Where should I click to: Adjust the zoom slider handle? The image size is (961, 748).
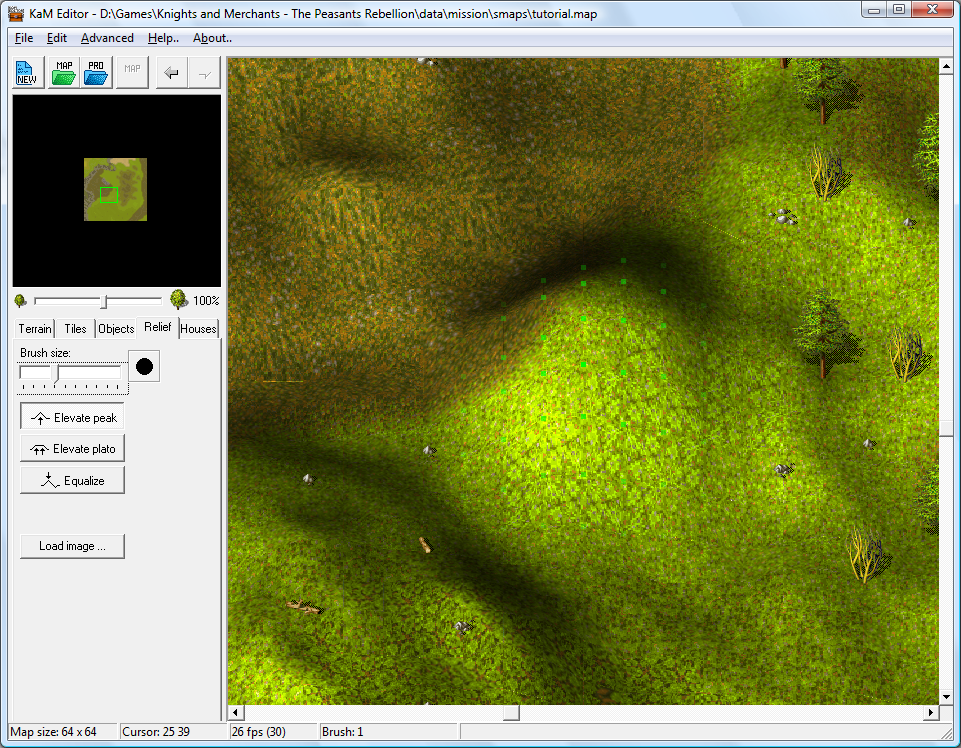(104, 301)
